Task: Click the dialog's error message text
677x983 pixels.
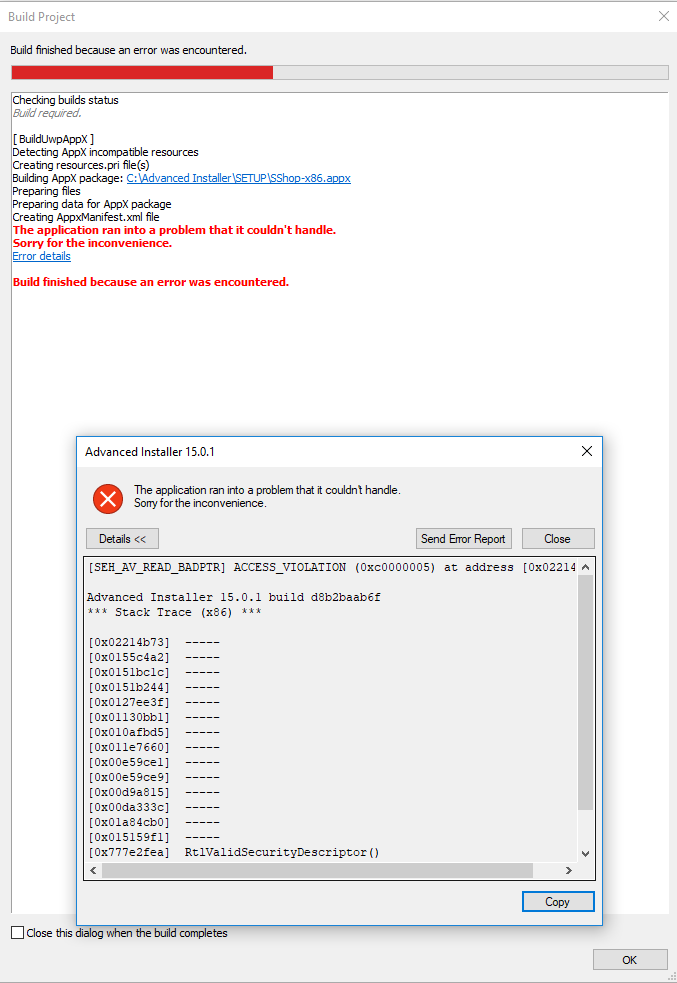Action: (x=267, y=497)
